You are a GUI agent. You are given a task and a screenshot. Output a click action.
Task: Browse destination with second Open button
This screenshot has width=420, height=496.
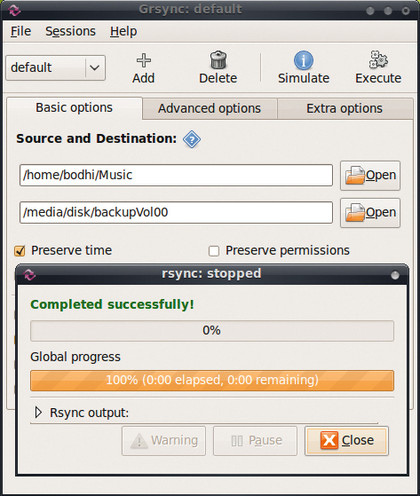370,213
